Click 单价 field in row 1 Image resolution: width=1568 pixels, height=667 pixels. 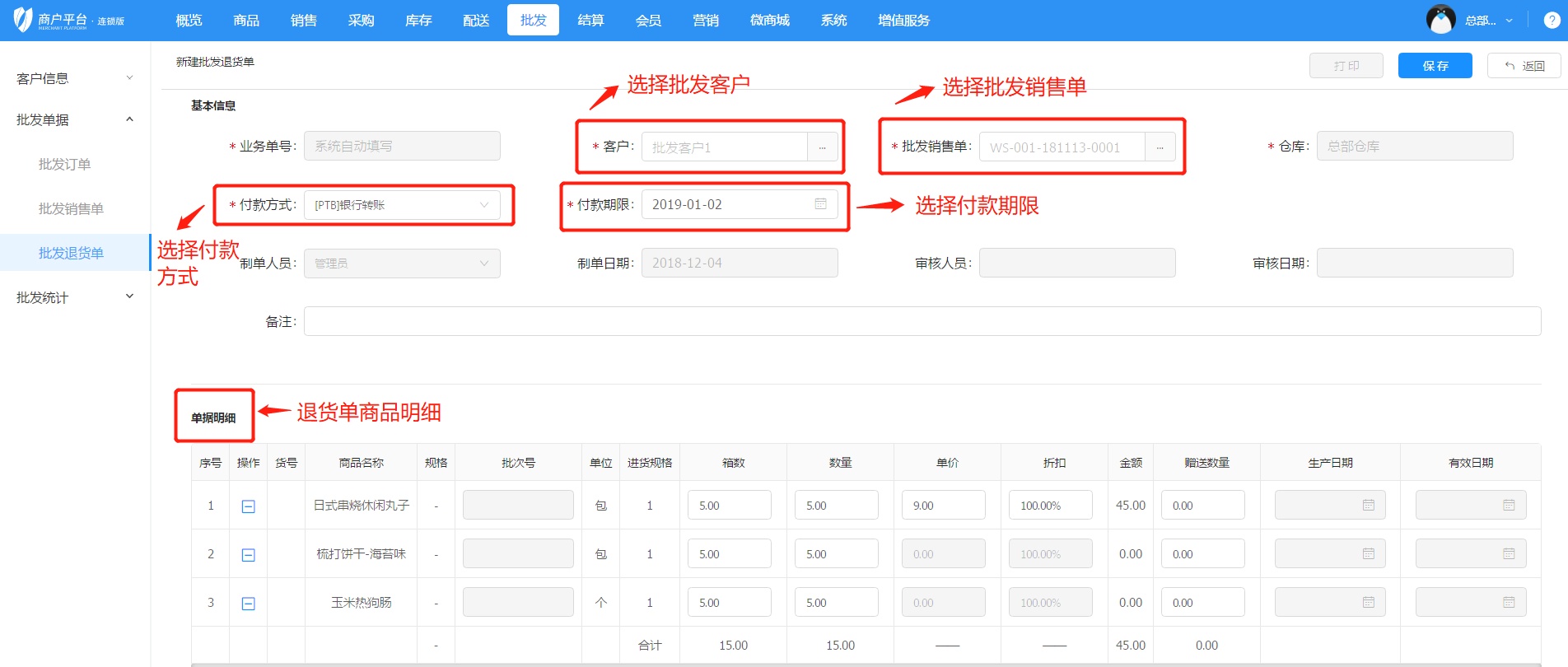(944, 506)
